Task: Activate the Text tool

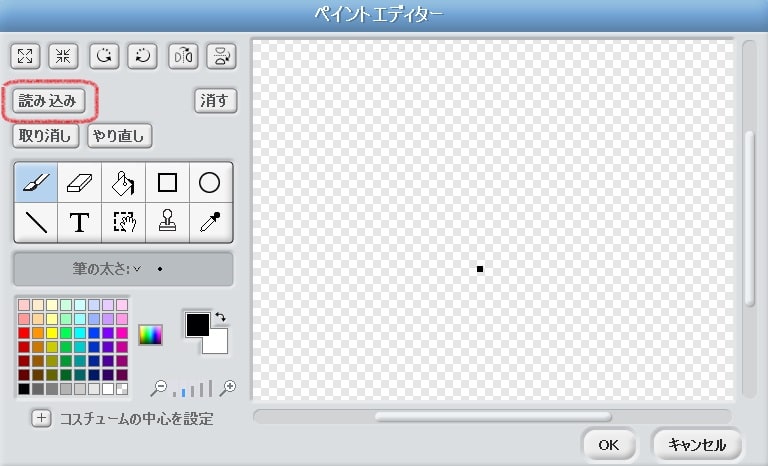Action: pyautogui.click(x=79, y=222)
